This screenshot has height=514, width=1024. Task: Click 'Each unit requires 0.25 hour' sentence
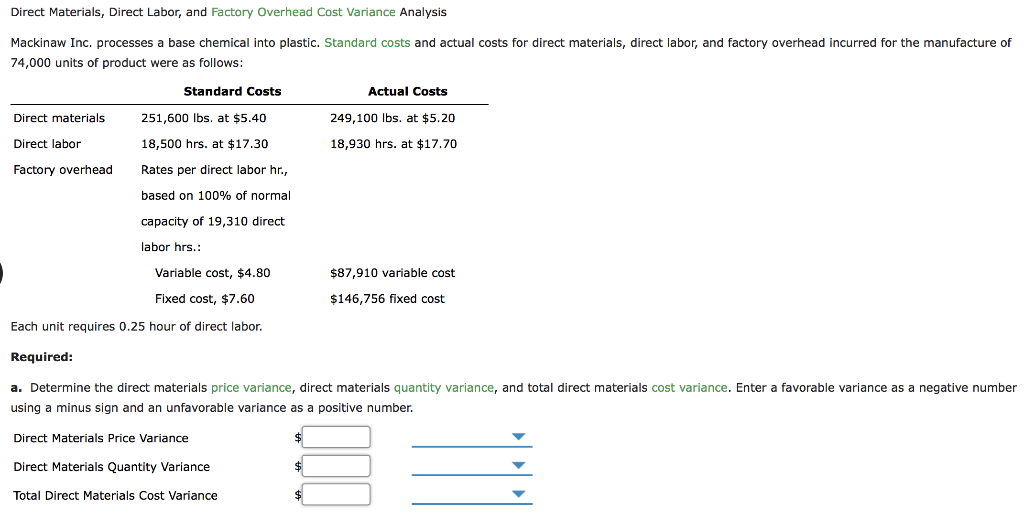pos(136,327)
